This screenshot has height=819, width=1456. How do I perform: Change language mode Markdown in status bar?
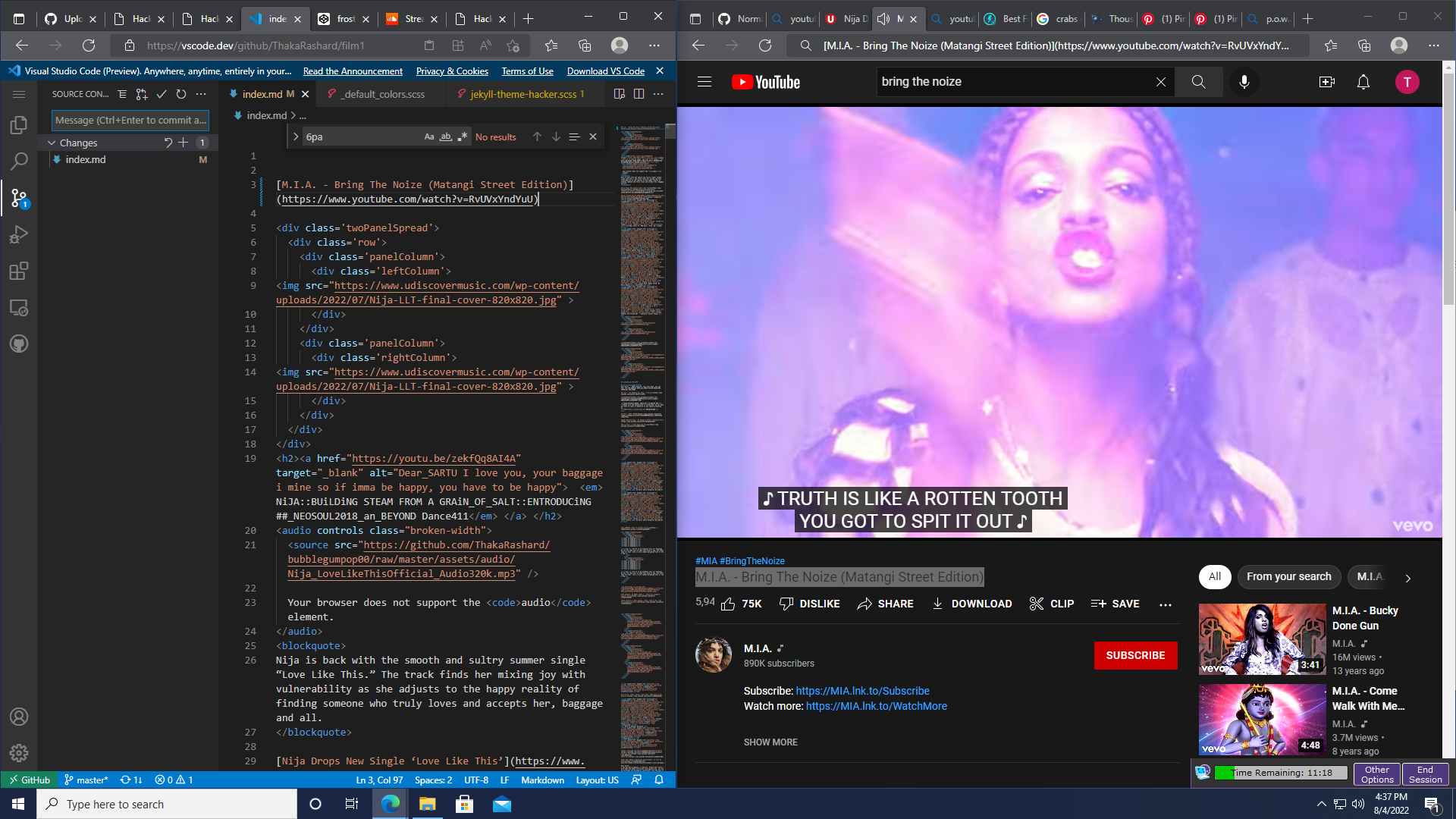(542, 780)
